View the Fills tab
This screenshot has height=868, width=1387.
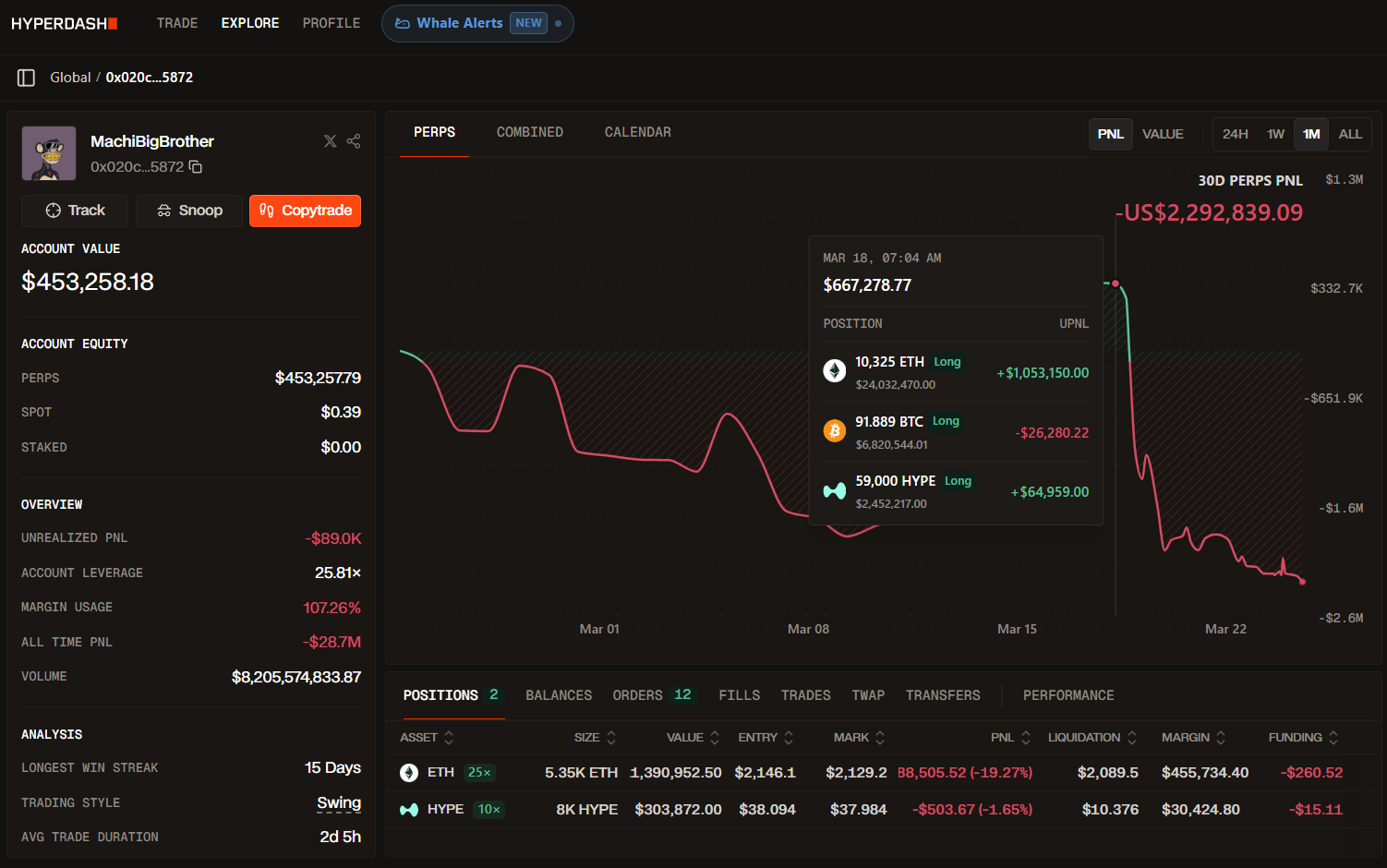(x=740, y=695)
